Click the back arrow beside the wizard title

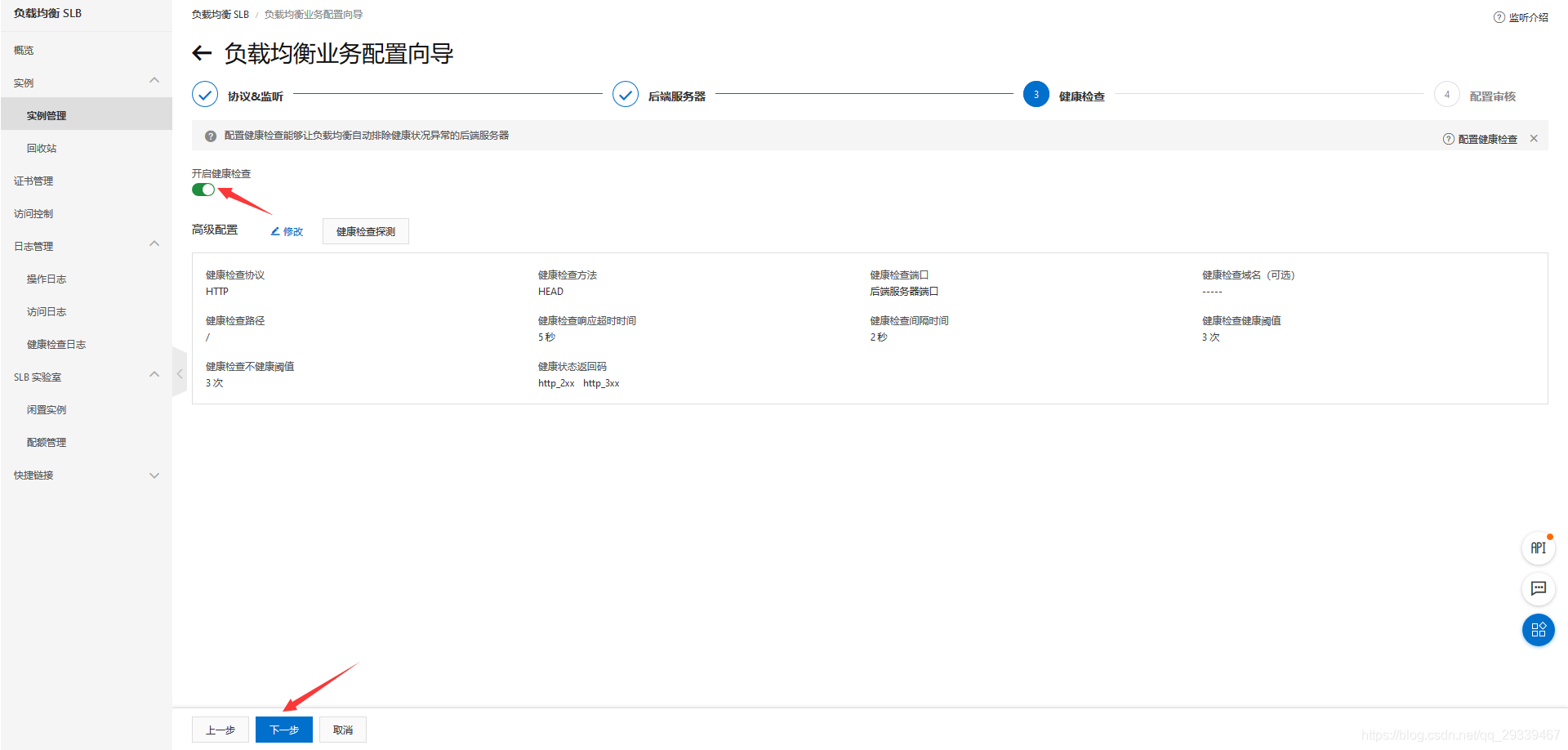pos(202,54)
